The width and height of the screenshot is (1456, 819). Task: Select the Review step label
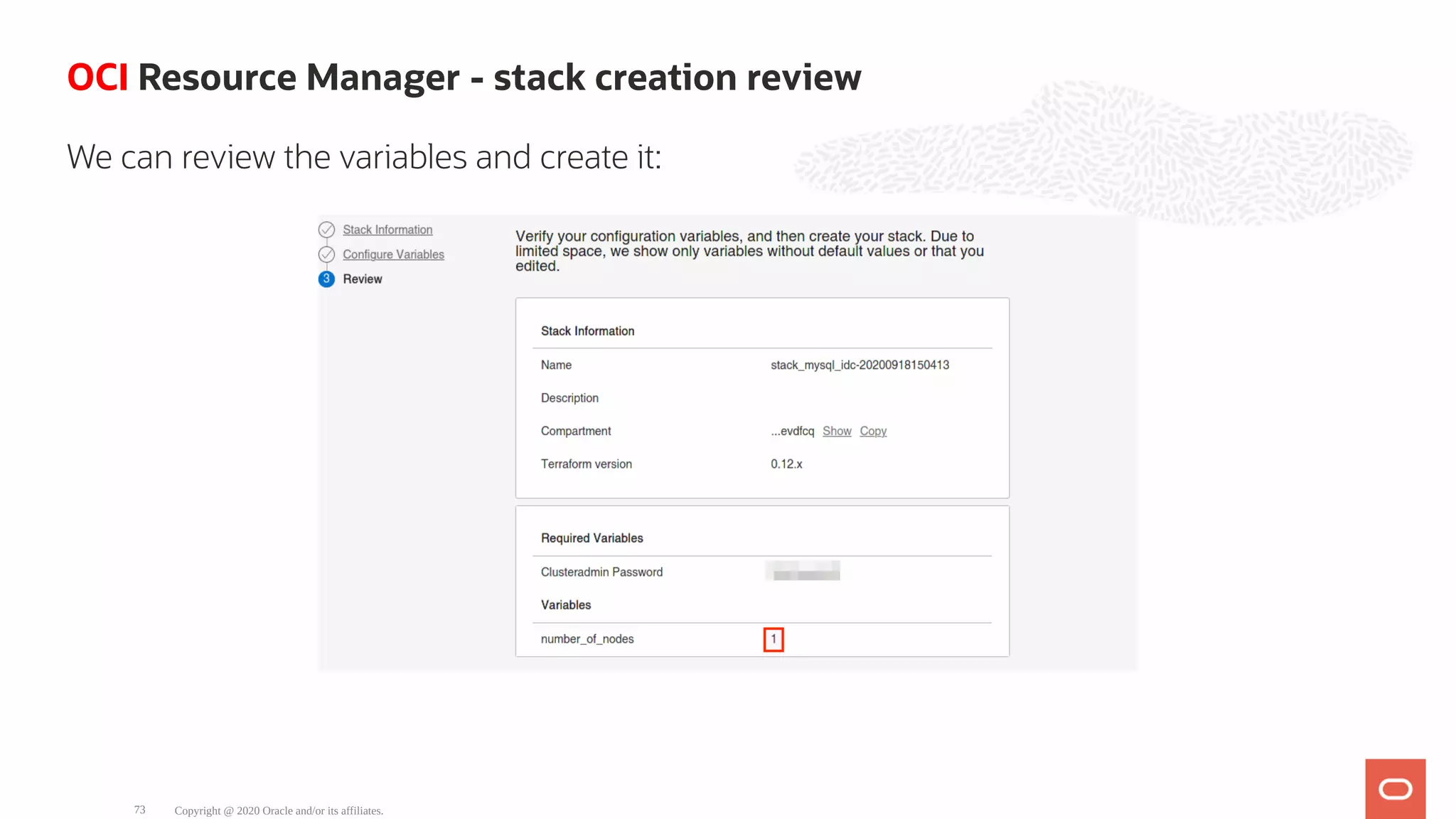pos(363,279)
